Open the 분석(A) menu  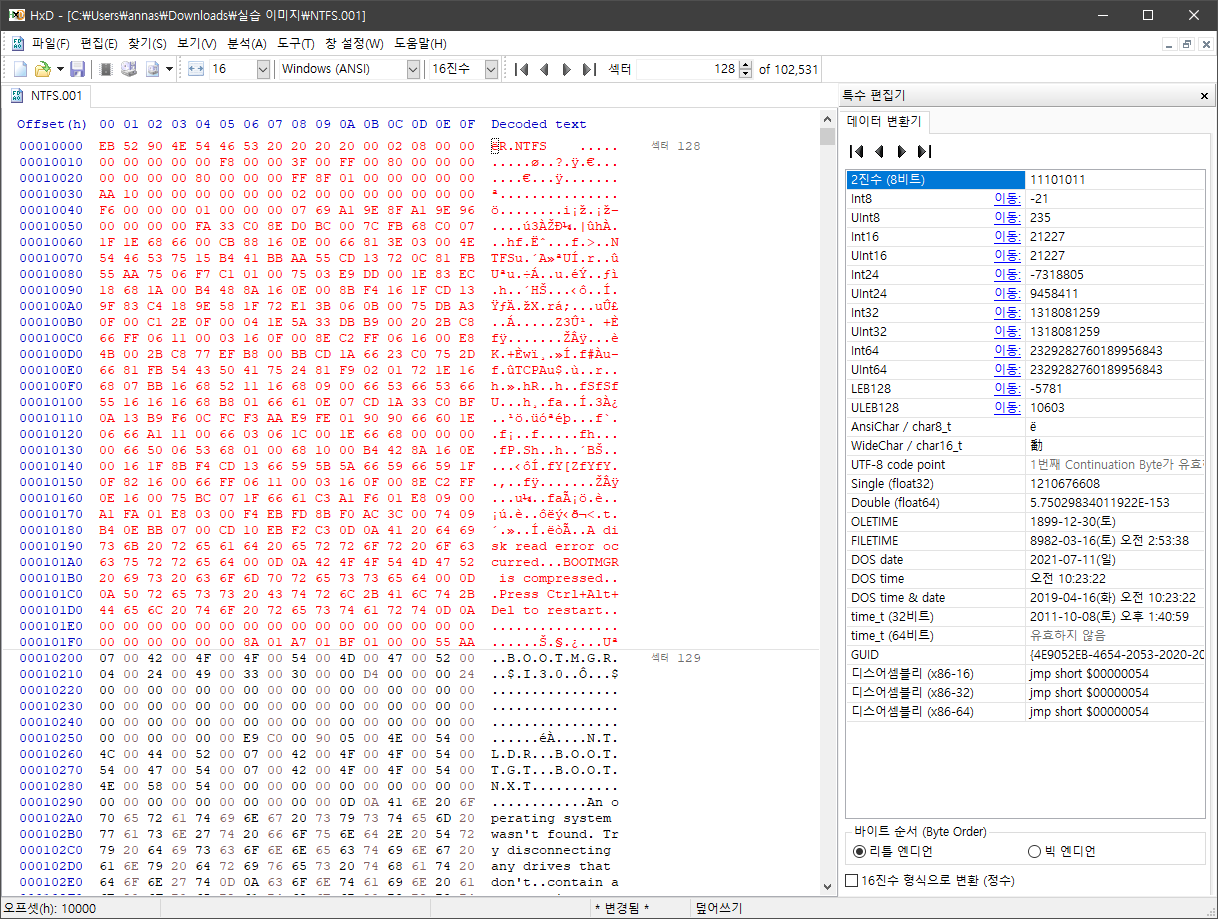(247, 44)
